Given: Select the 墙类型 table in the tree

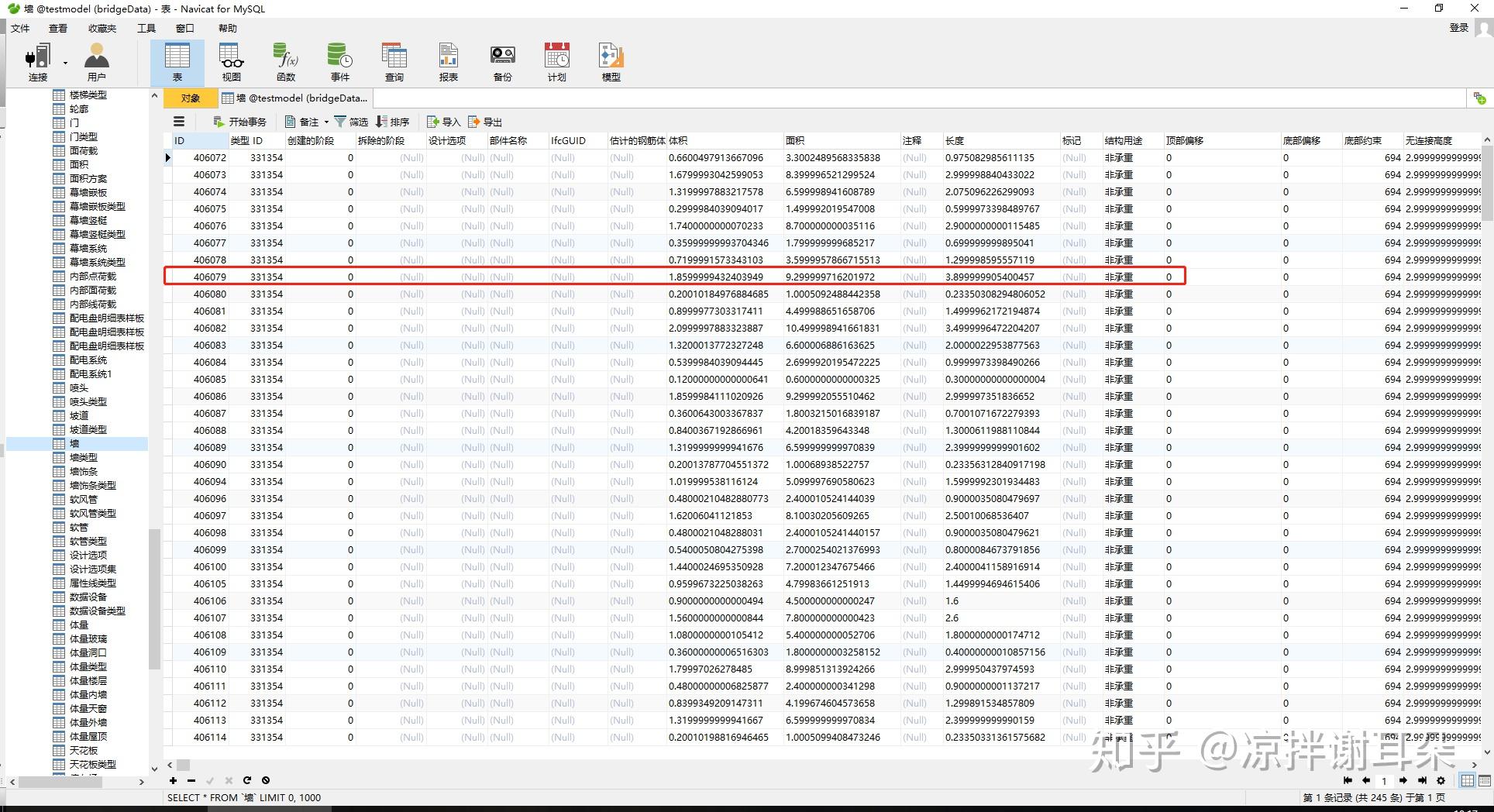Looking at the screenshot, I should [x=83, y=458].
